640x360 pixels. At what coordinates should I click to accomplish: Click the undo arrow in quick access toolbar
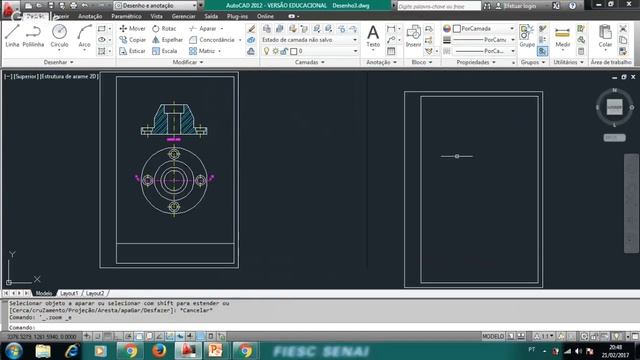click(85, 6)
